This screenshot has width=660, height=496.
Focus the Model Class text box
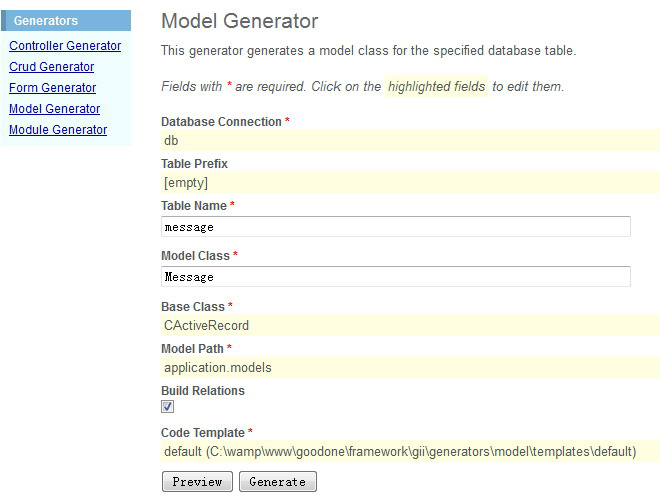(x=396, y=277)
